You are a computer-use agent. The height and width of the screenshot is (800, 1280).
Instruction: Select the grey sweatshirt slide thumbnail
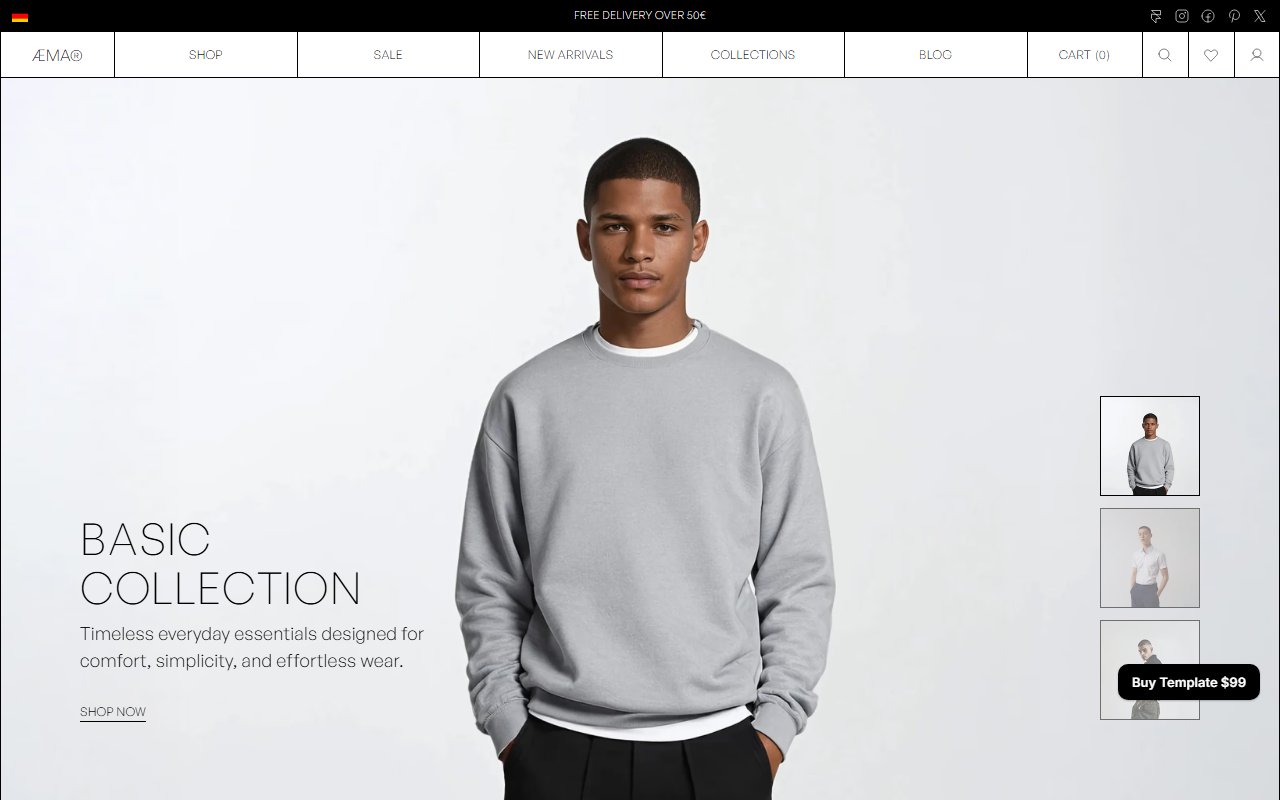tap(1150, 446)
